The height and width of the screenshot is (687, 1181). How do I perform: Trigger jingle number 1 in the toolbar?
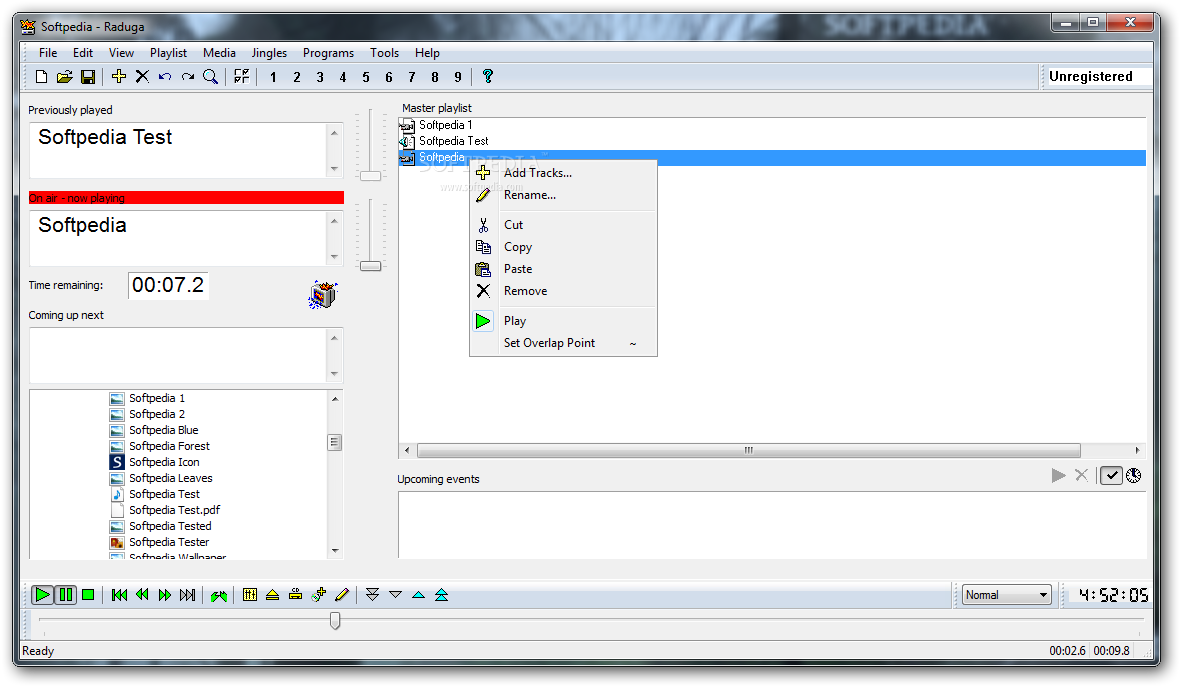click(273, 77)
